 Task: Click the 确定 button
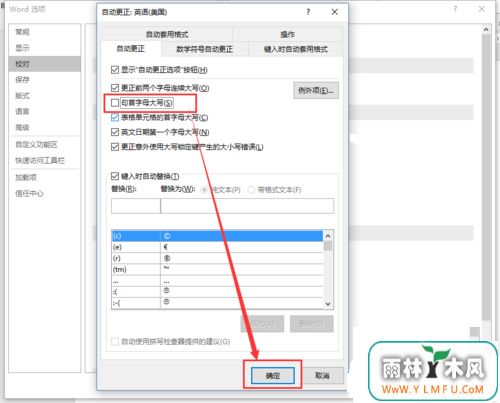coord(273,376)
